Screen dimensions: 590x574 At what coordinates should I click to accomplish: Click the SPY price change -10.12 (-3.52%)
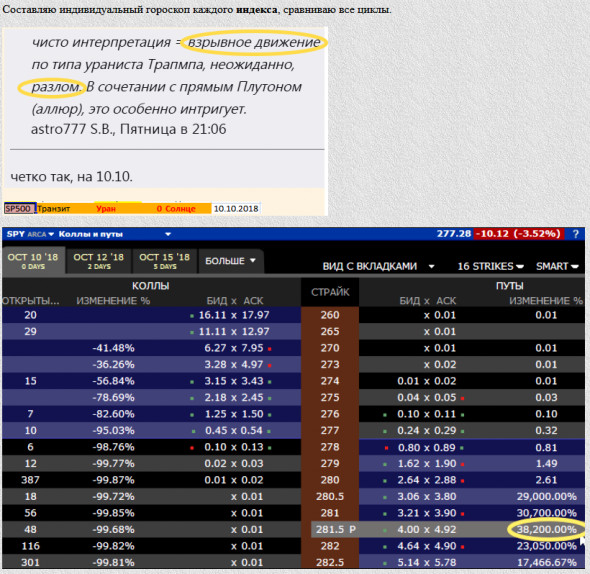pyautogui.click(x=519, y=234)
